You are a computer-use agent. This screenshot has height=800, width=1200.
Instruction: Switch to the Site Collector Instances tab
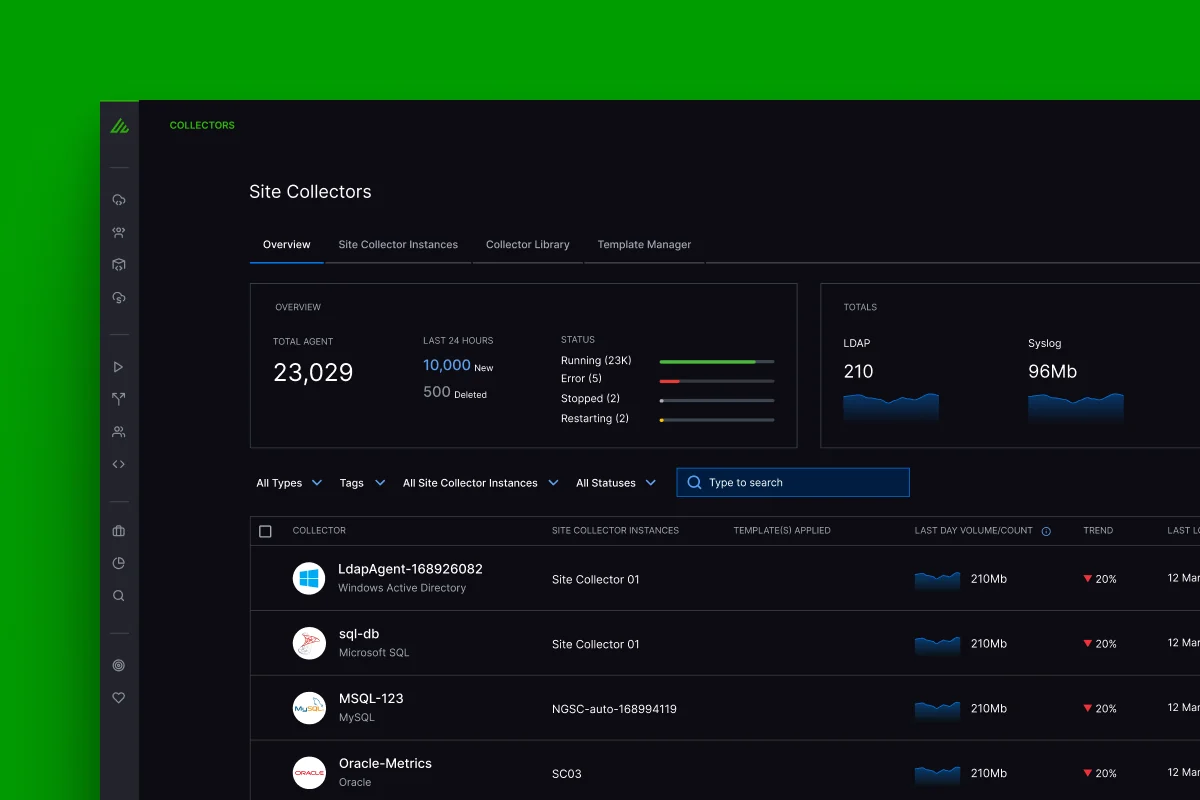tap(398, 244)
